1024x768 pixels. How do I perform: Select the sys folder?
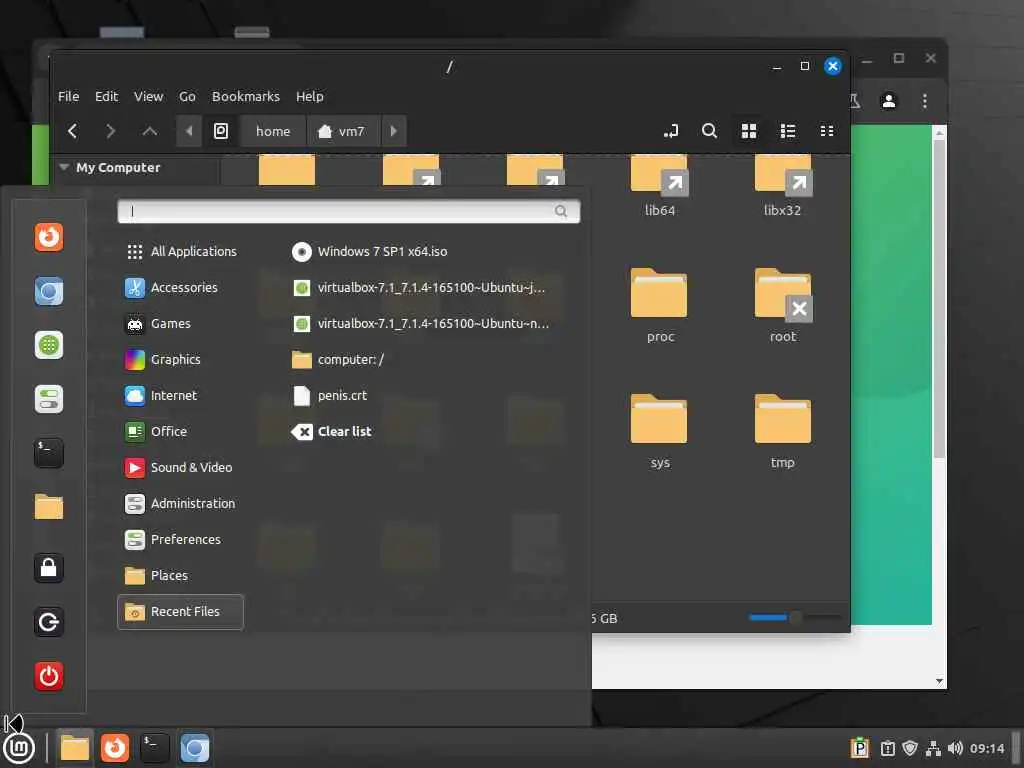point(660,430)
